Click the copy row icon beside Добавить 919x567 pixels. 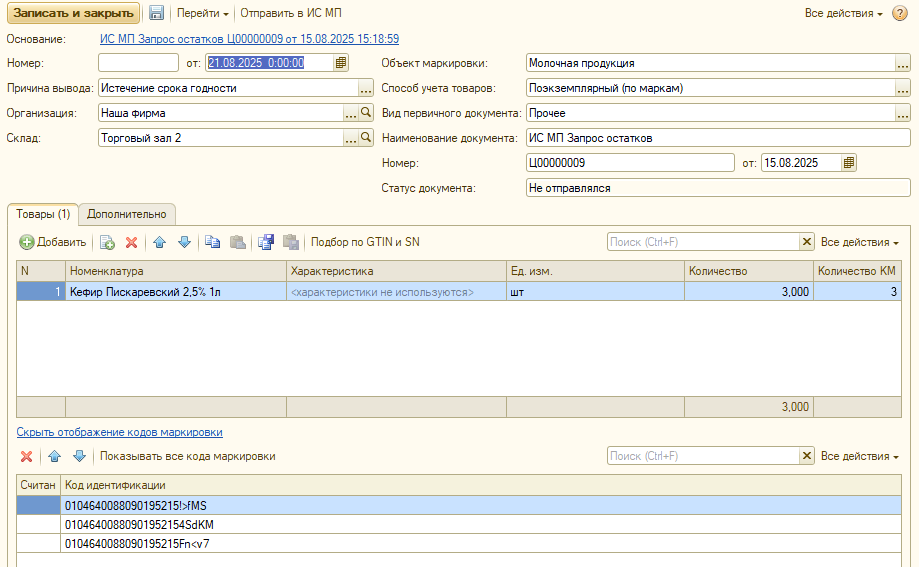(x=107, y=242)
